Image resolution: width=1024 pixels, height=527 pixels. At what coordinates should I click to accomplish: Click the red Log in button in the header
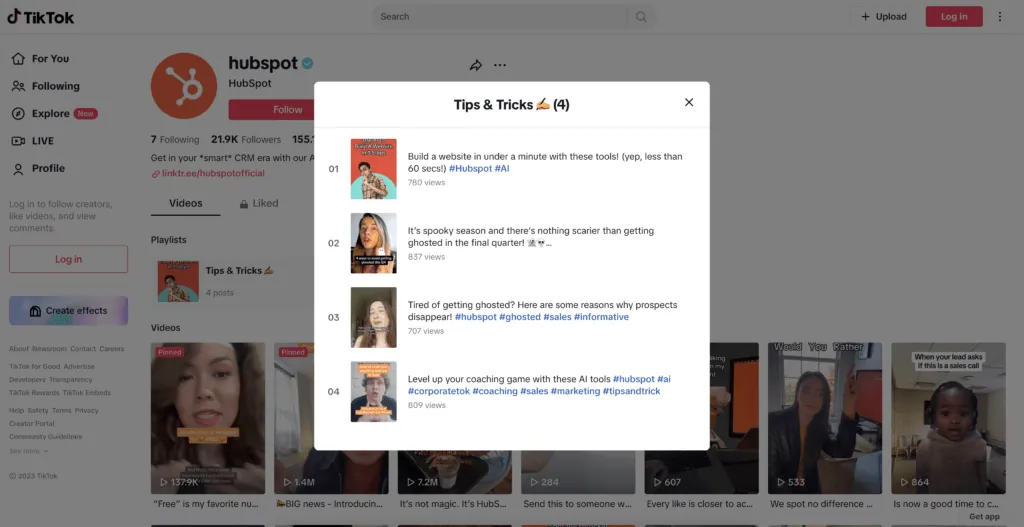point(953,17)
